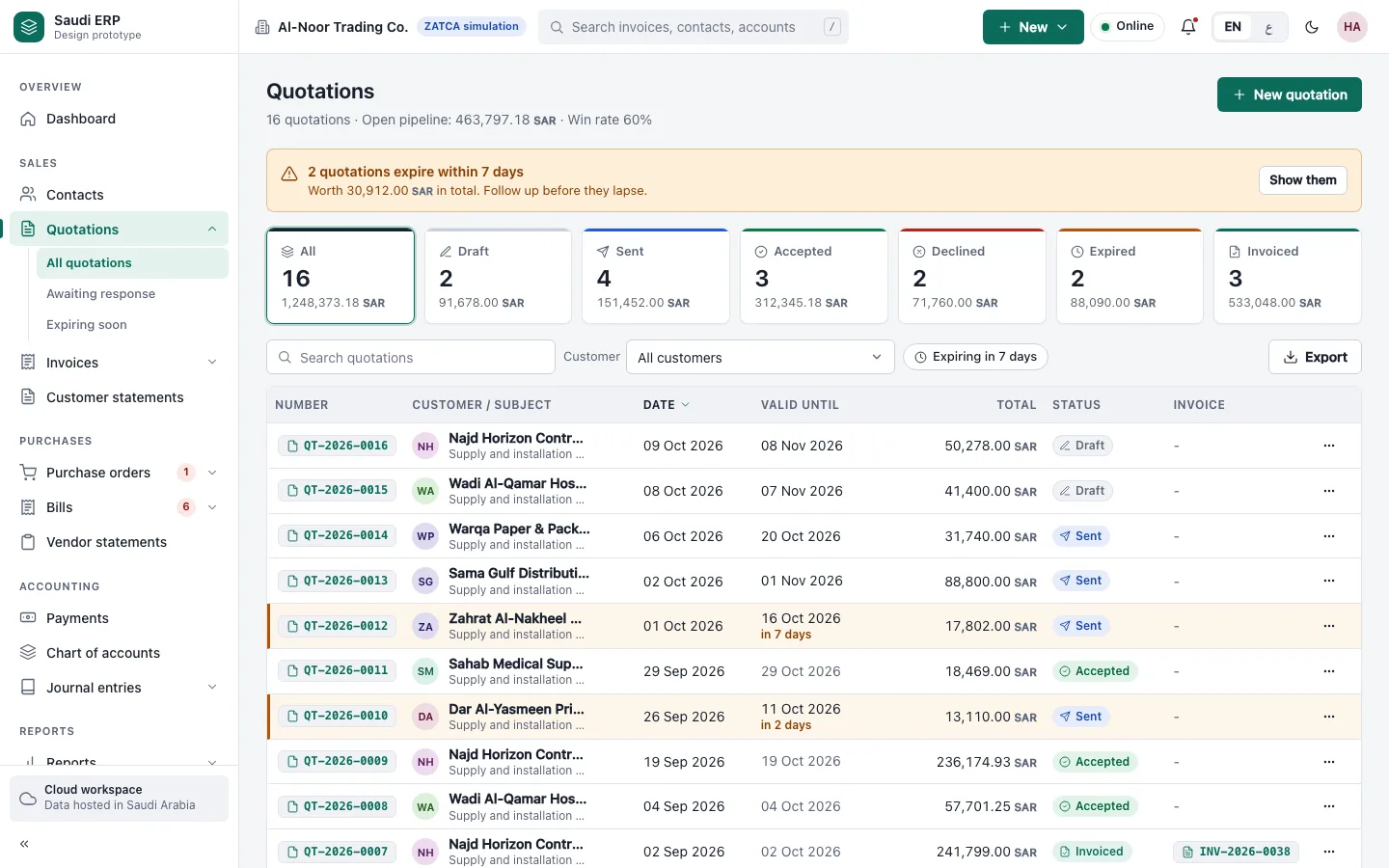Select the Sent status card
1389x868 pixels.
(656, 276)
